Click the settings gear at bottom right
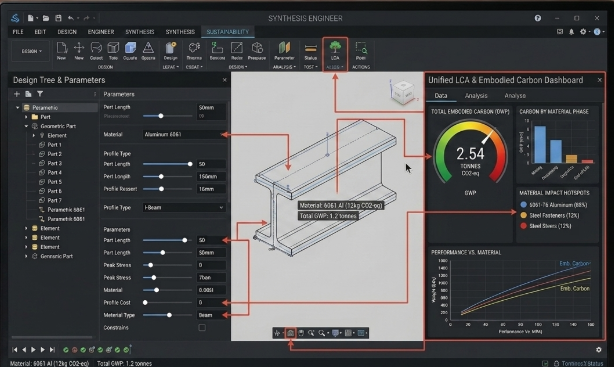This screenshot has width=614, height=367. (598, 349)
